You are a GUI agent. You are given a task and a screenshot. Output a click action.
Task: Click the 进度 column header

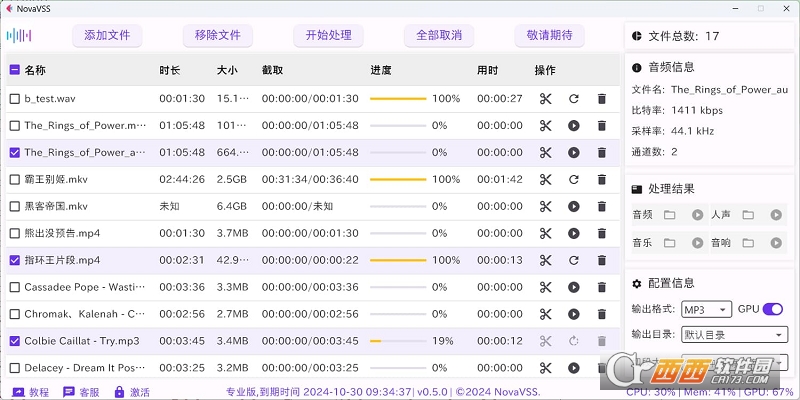(381, 70)
